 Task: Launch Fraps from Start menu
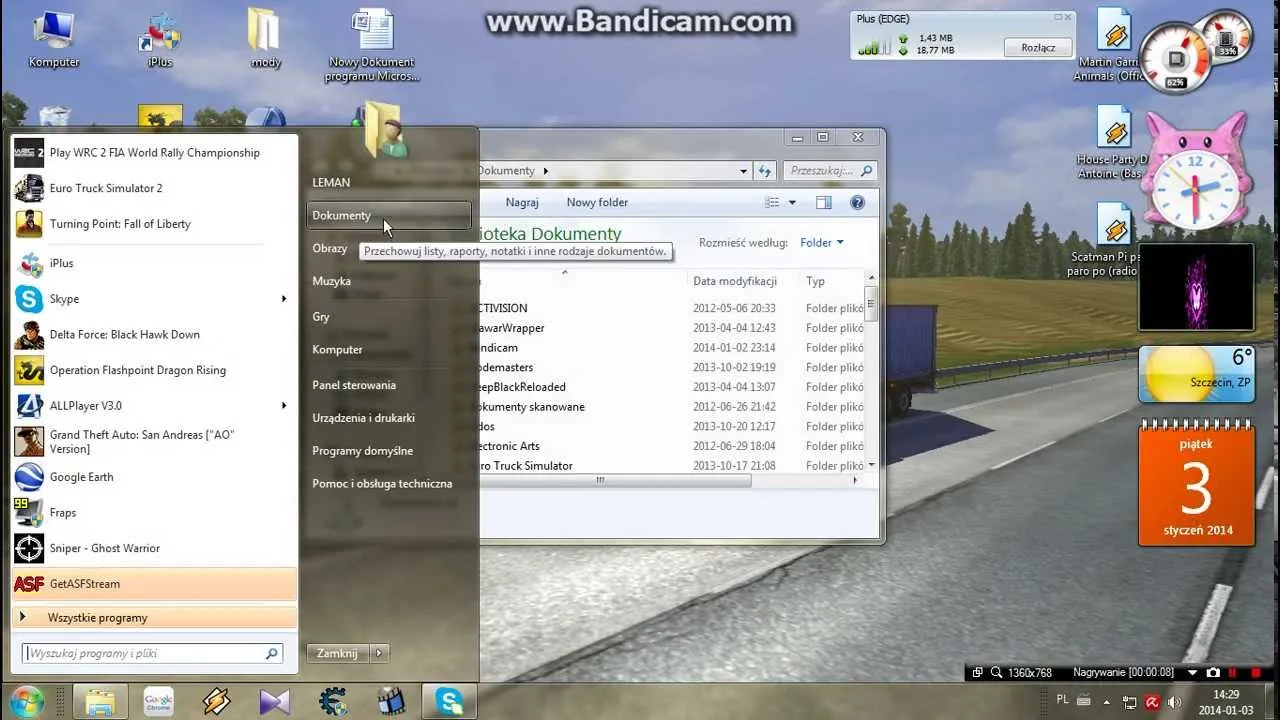pyautogui.click(x=155, y=513)
